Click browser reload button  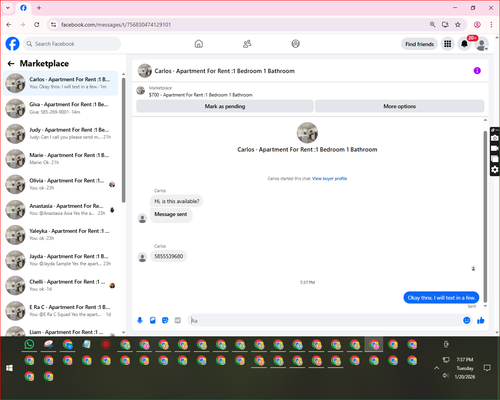click(37, 24)
